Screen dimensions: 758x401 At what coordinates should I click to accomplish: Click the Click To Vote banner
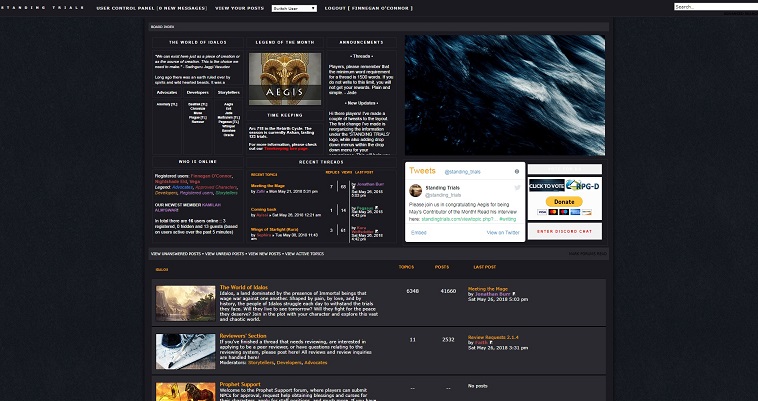(x=547, y=186)
